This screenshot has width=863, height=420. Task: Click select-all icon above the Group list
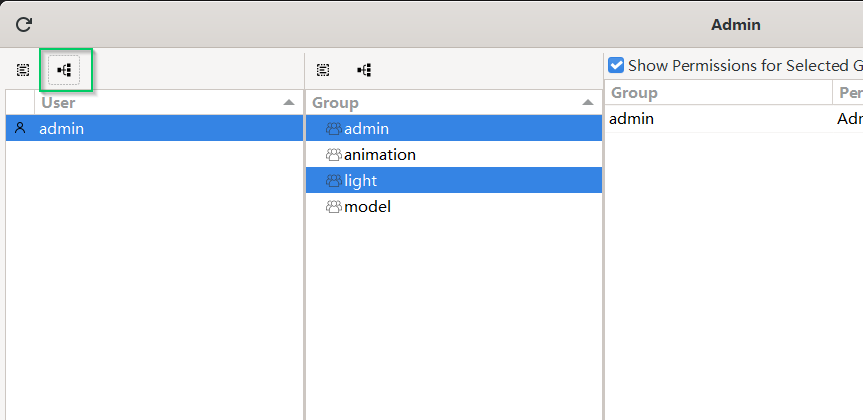(323, 70)
